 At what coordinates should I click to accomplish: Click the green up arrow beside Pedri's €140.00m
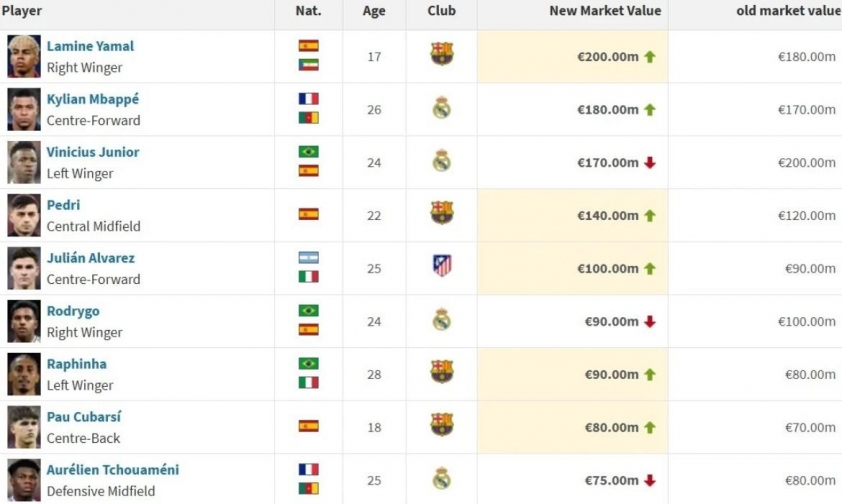coord(650,216)
